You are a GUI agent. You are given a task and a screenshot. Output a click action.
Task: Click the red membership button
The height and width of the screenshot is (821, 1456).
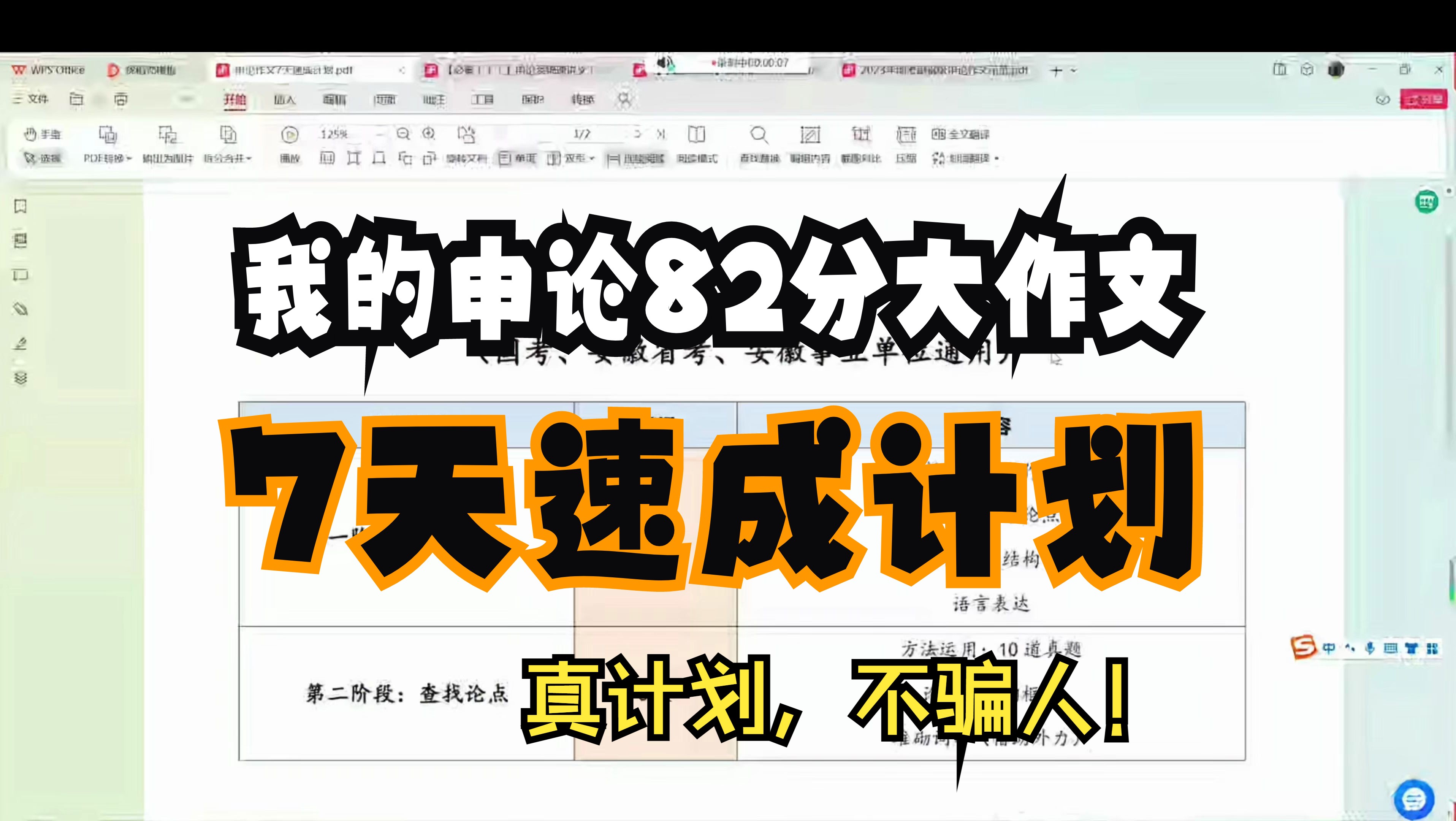(1423, 100)
